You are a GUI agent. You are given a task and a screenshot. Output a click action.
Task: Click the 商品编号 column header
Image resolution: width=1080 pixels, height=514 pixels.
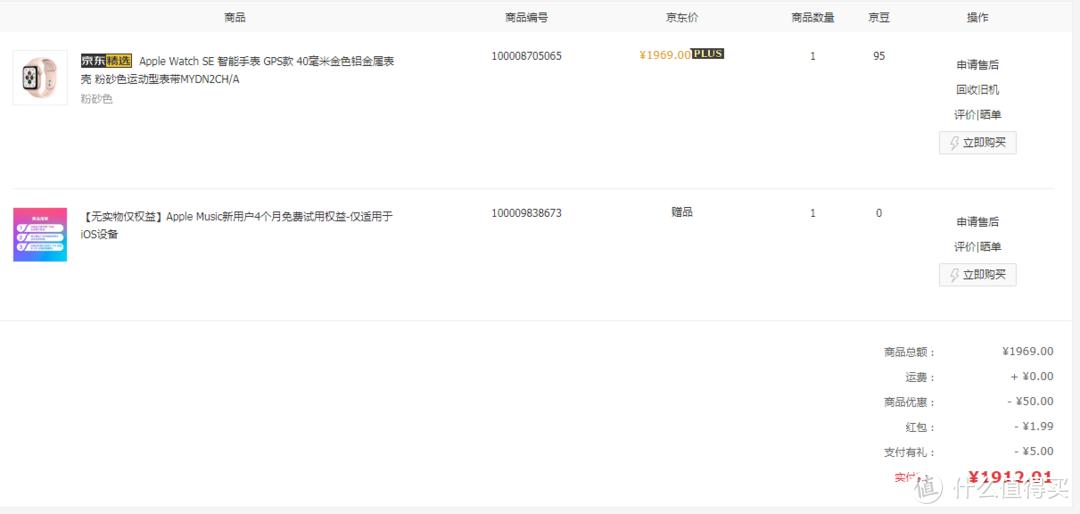click(x=526, y=17)
